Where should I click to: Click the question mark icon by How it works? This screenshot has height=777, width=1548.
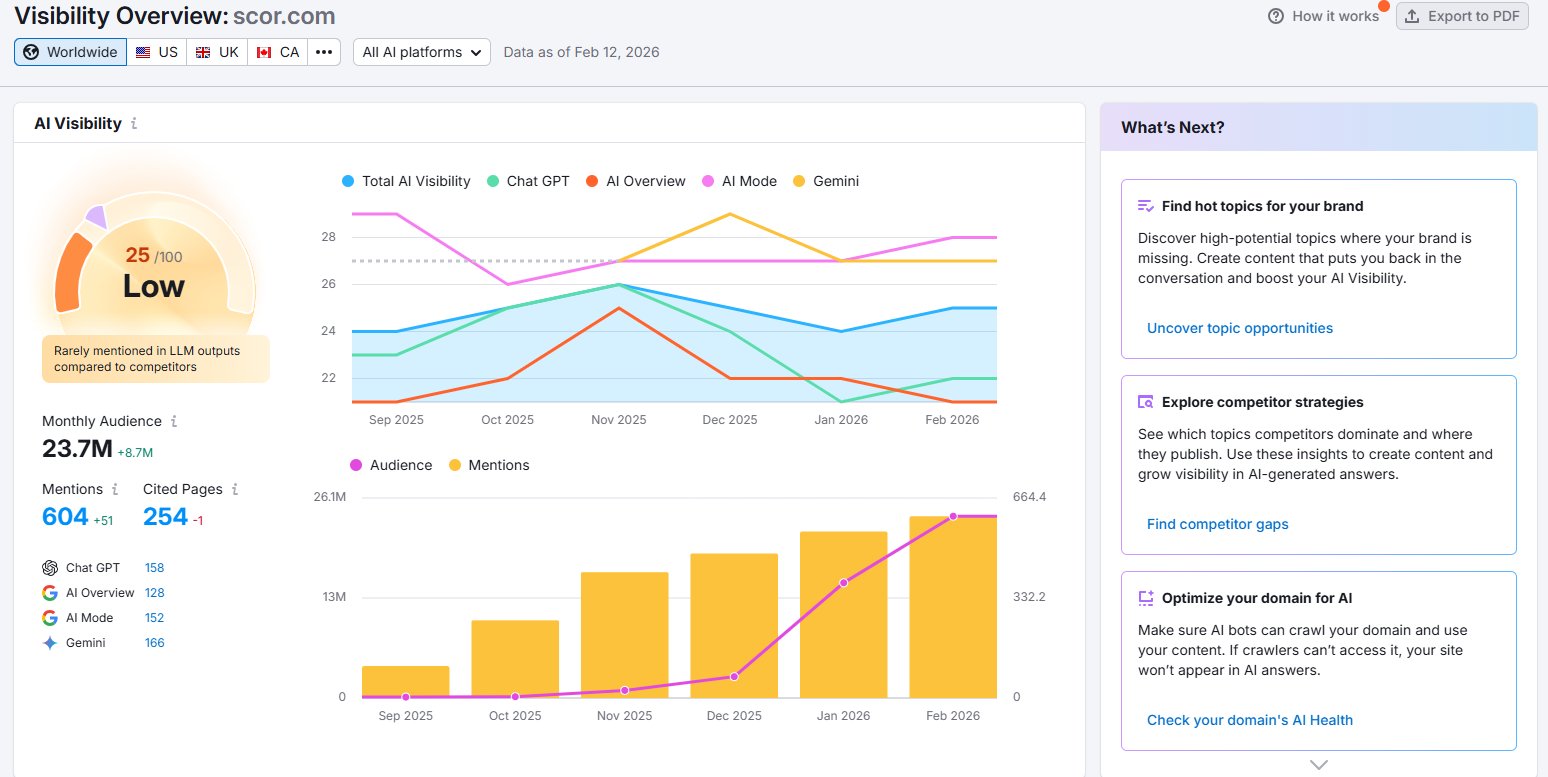point(1276,16)
